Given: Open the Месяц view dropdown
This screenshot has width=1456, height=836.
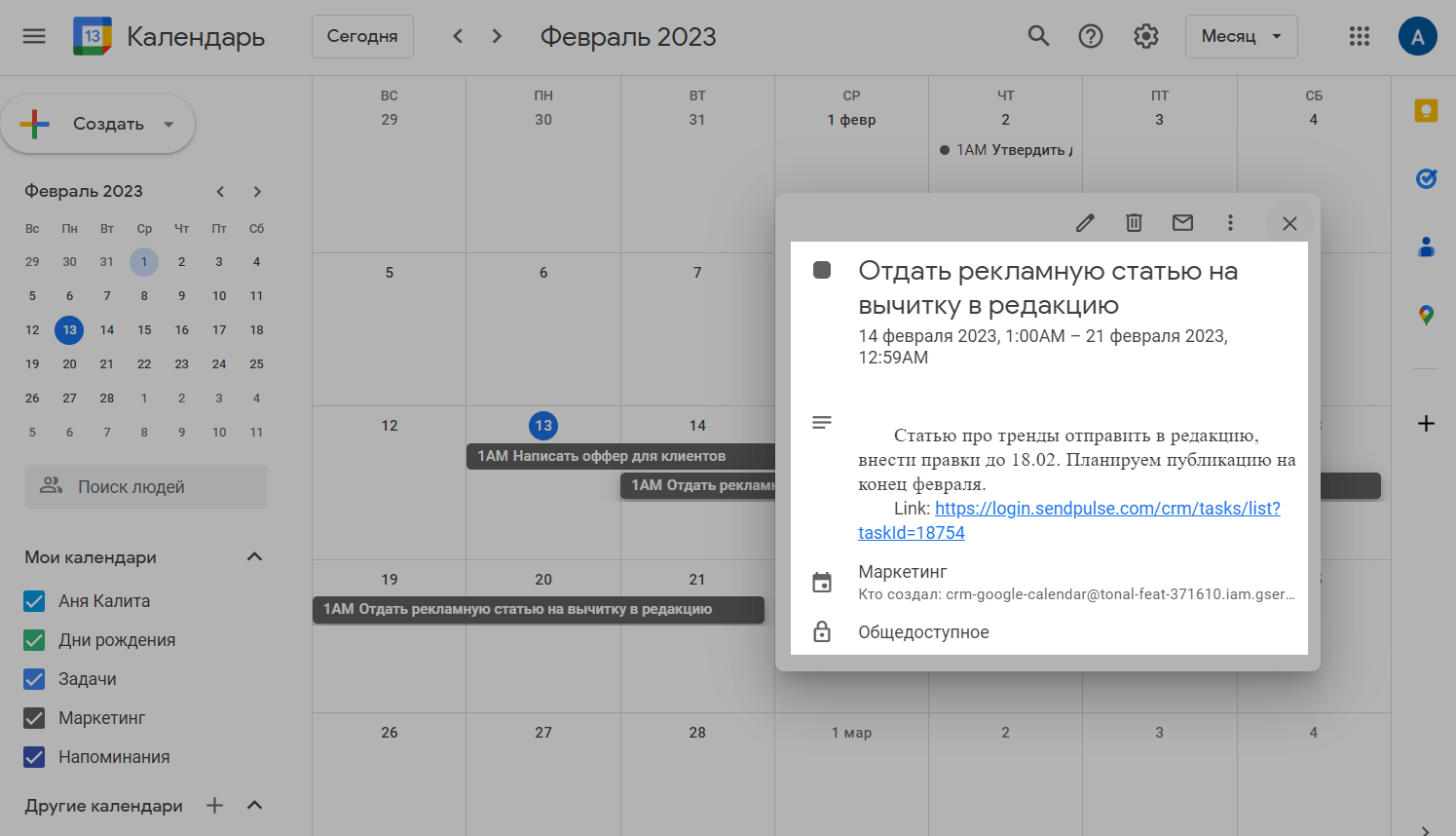Looking at the screenshot, I should pos(1241,36).
